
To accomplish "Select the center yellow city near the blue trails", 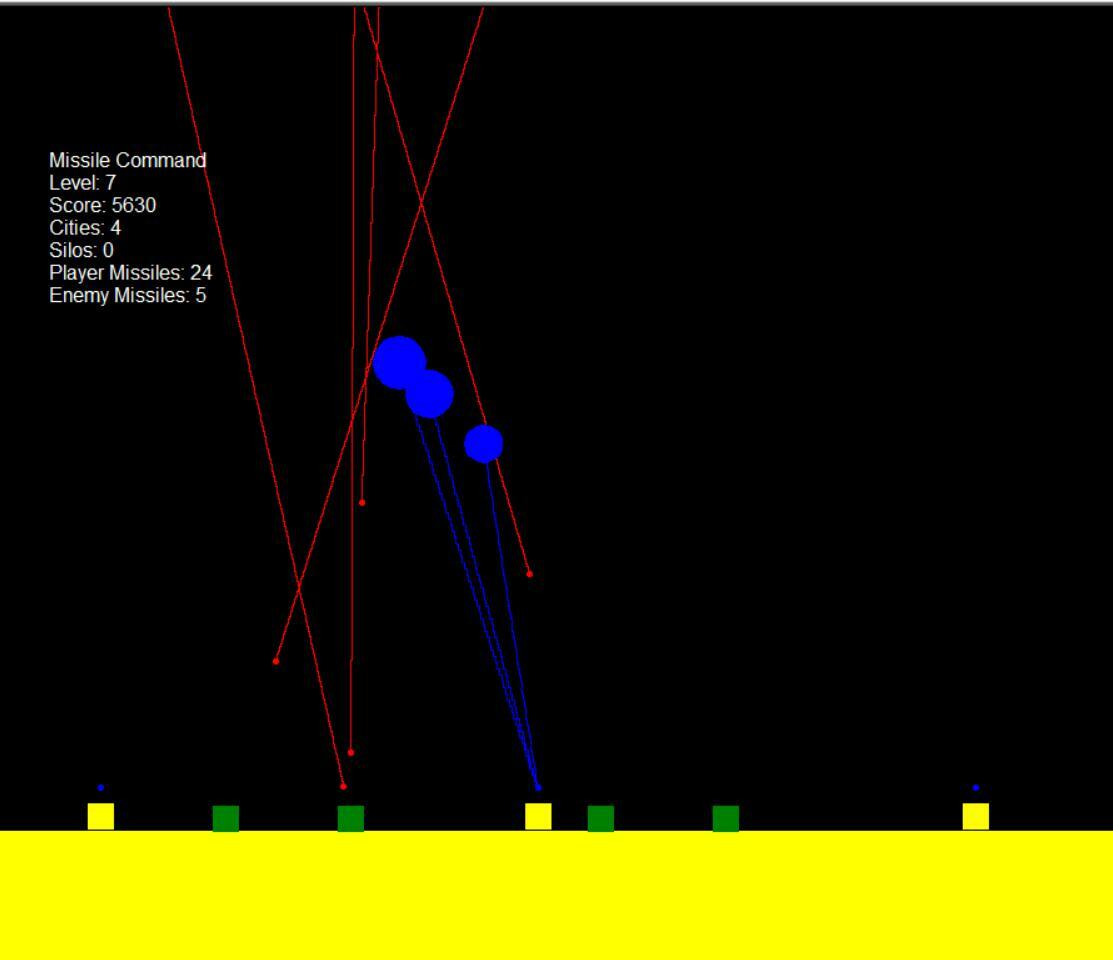I will (x=540, y=817).
